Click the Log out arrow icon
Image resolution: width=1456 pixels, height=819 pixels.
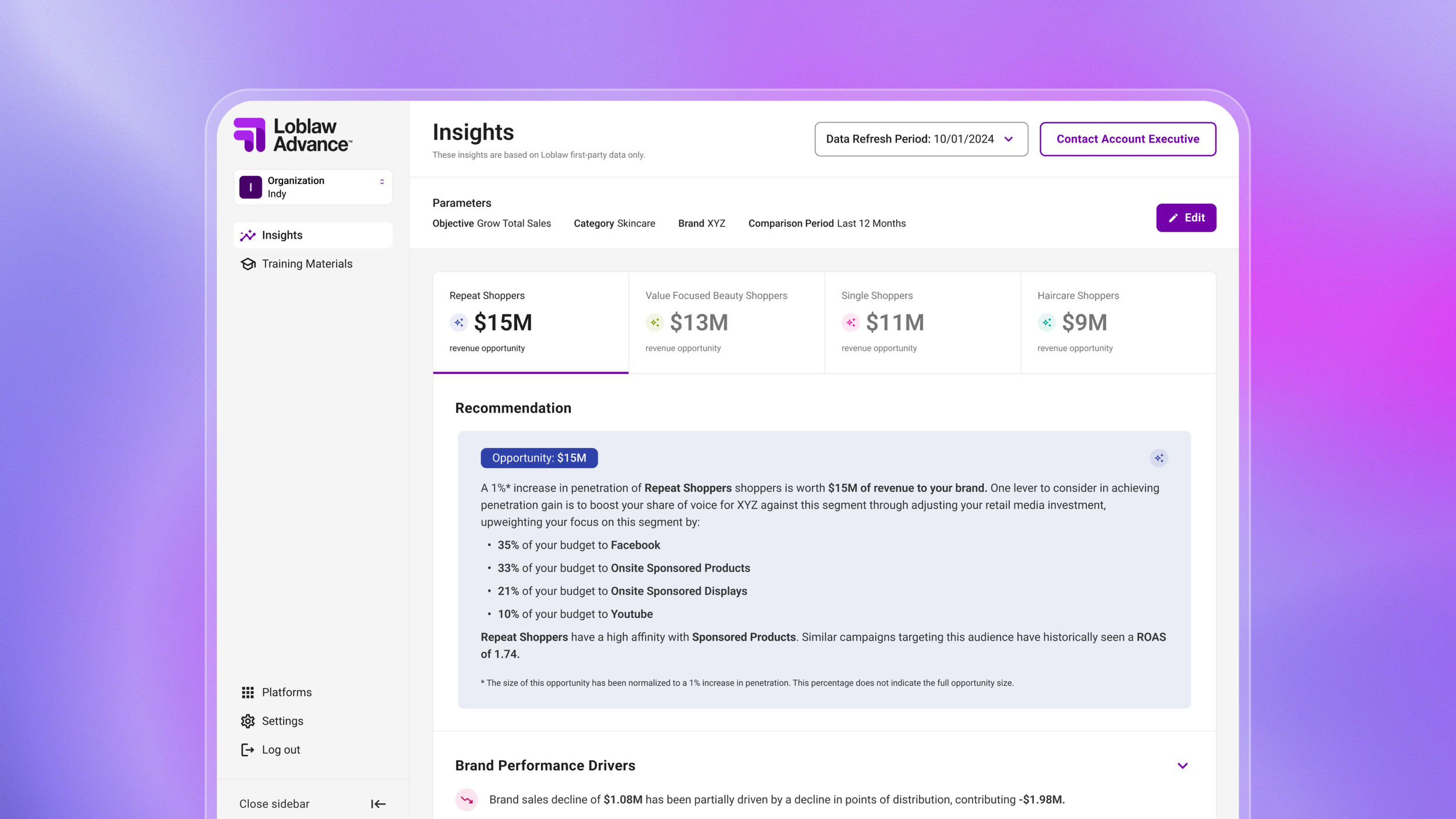pos(248,750)
